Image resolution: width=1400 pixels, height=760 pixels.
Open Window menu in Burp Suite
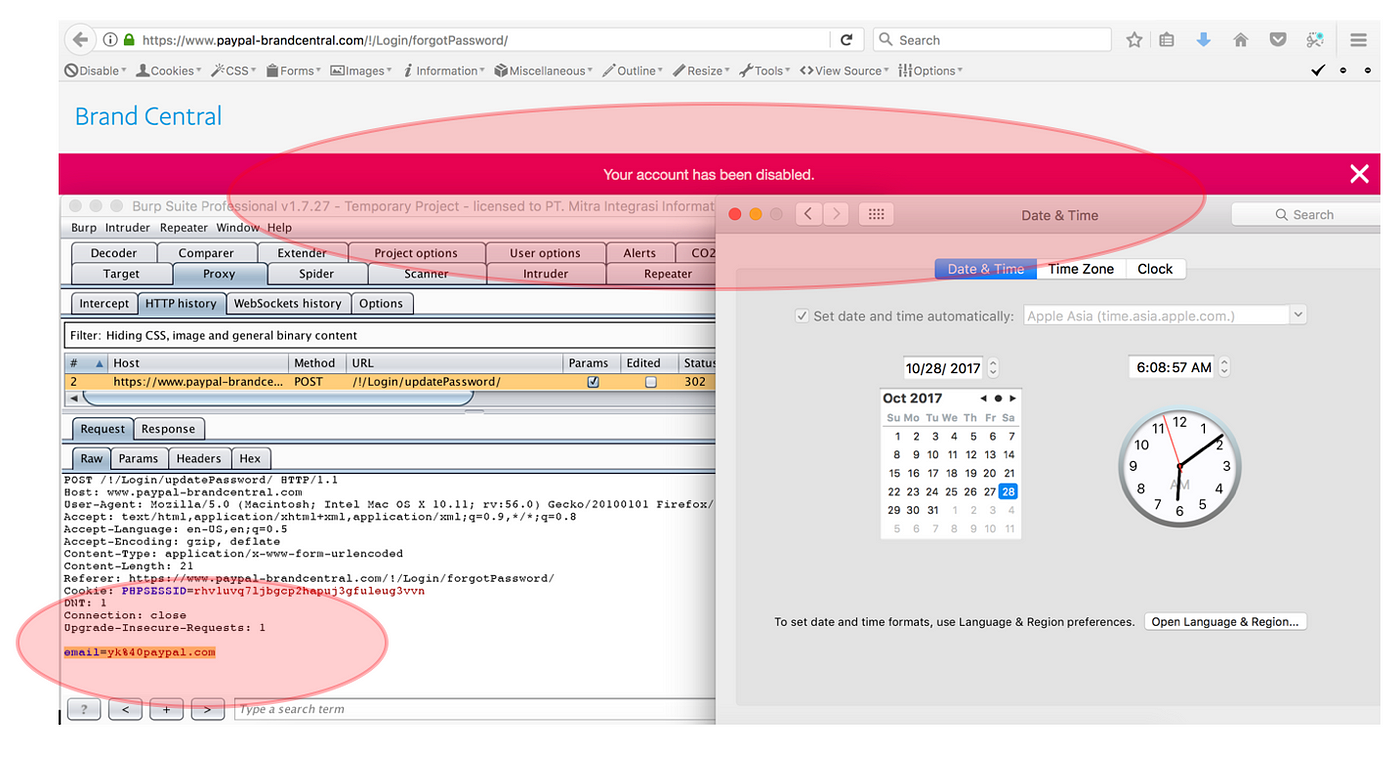(238, 228)
